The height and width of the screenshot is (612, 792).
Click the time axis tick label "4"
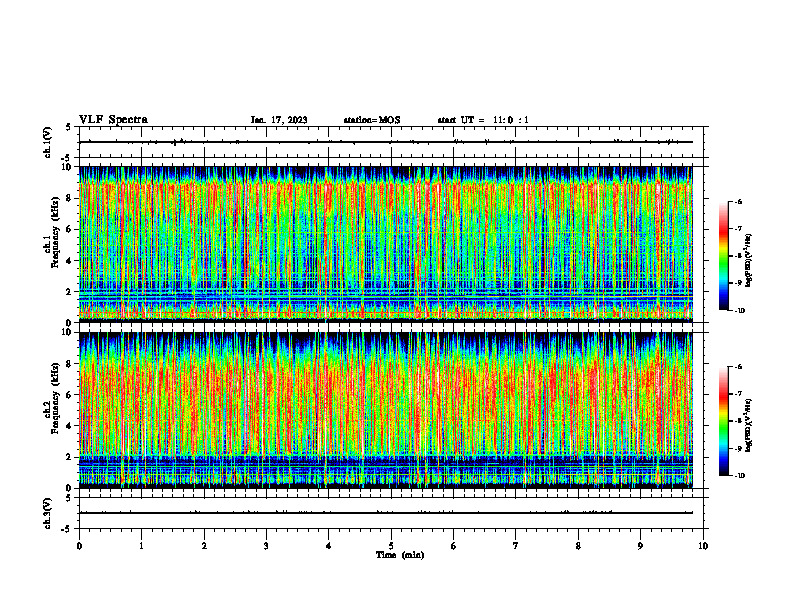click(329, 546)
